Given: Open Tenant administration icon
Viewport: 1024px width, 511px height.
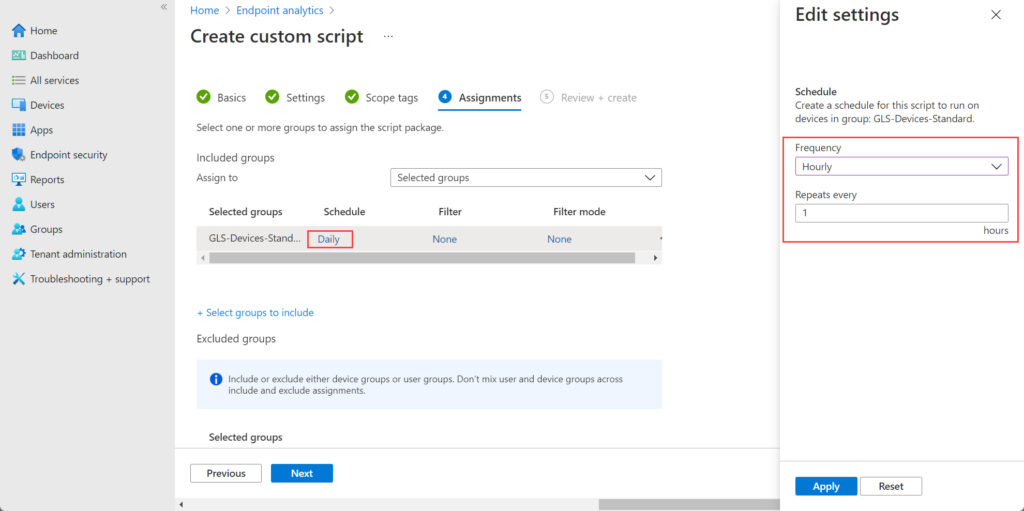Looking at the screenshot, I should [18, 254].
